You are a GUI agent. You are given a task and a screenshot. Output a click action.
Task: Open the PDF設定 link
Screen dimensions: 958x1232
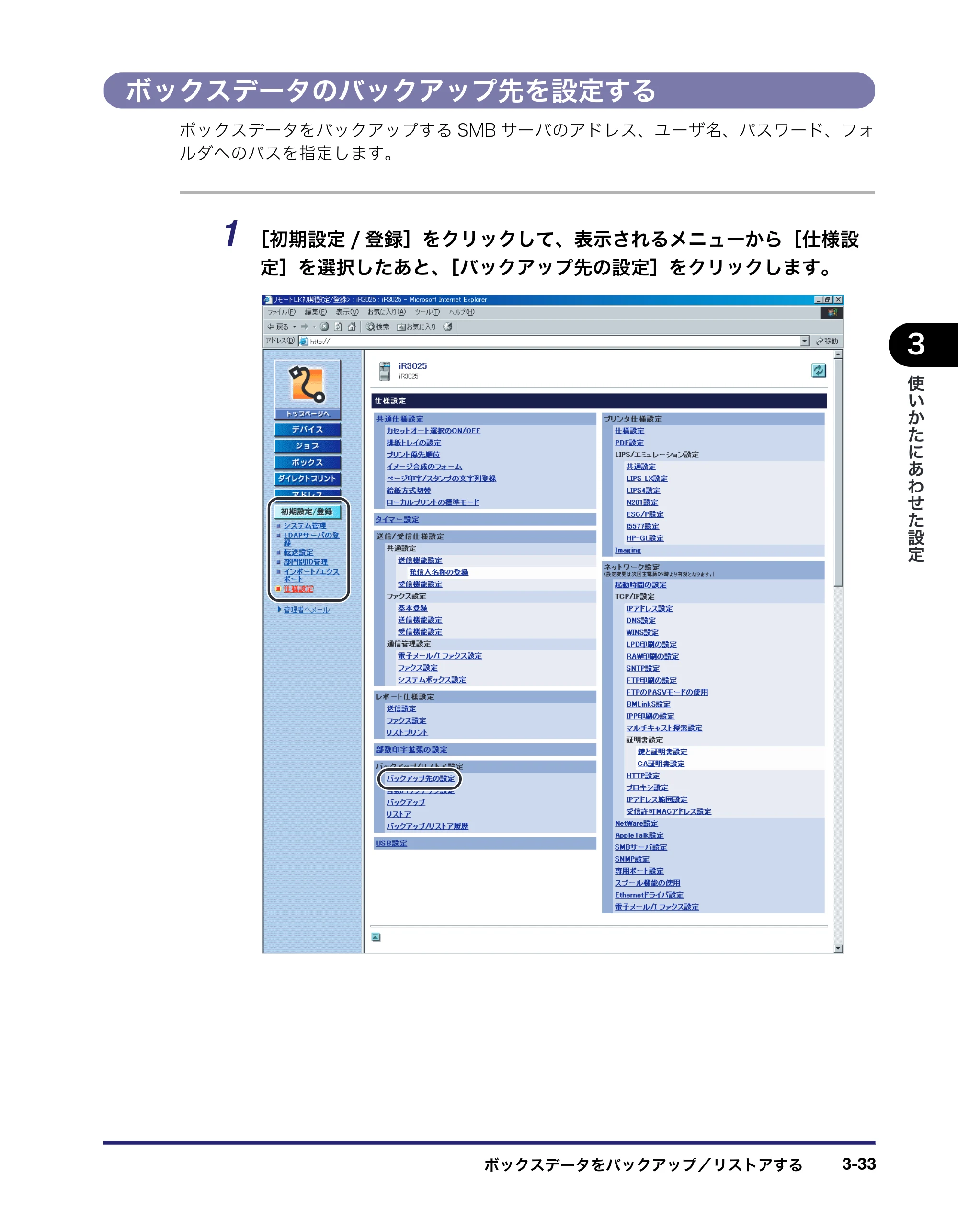click(x=629, y=443)
